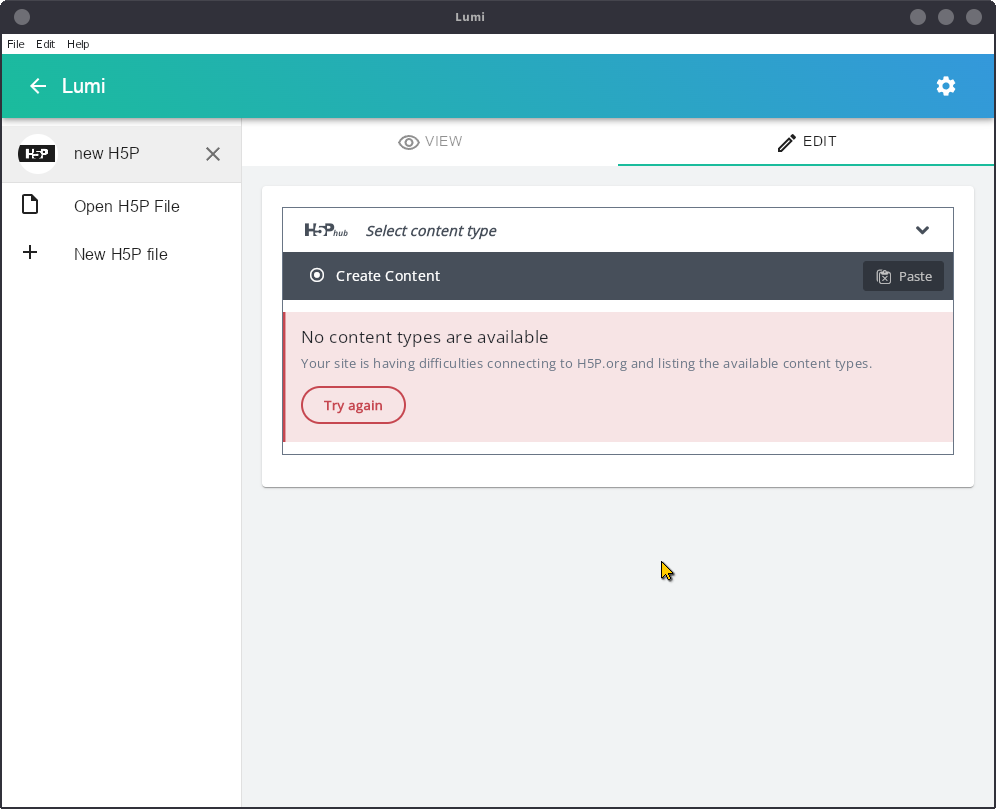This screenshot has width=996, height=809.
Task: Open the Edit menu in the menu bar
Action: [x=45, y=44]
